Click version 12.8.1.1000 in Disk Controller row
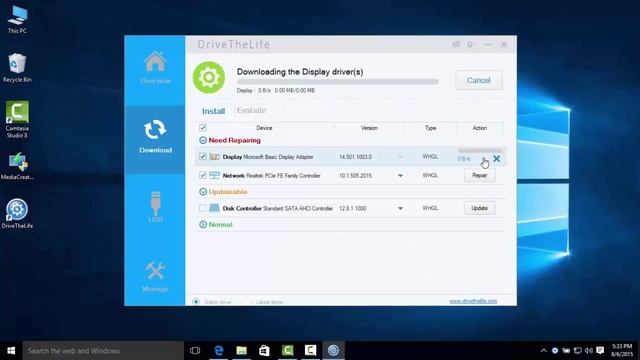 pos(353,208)
